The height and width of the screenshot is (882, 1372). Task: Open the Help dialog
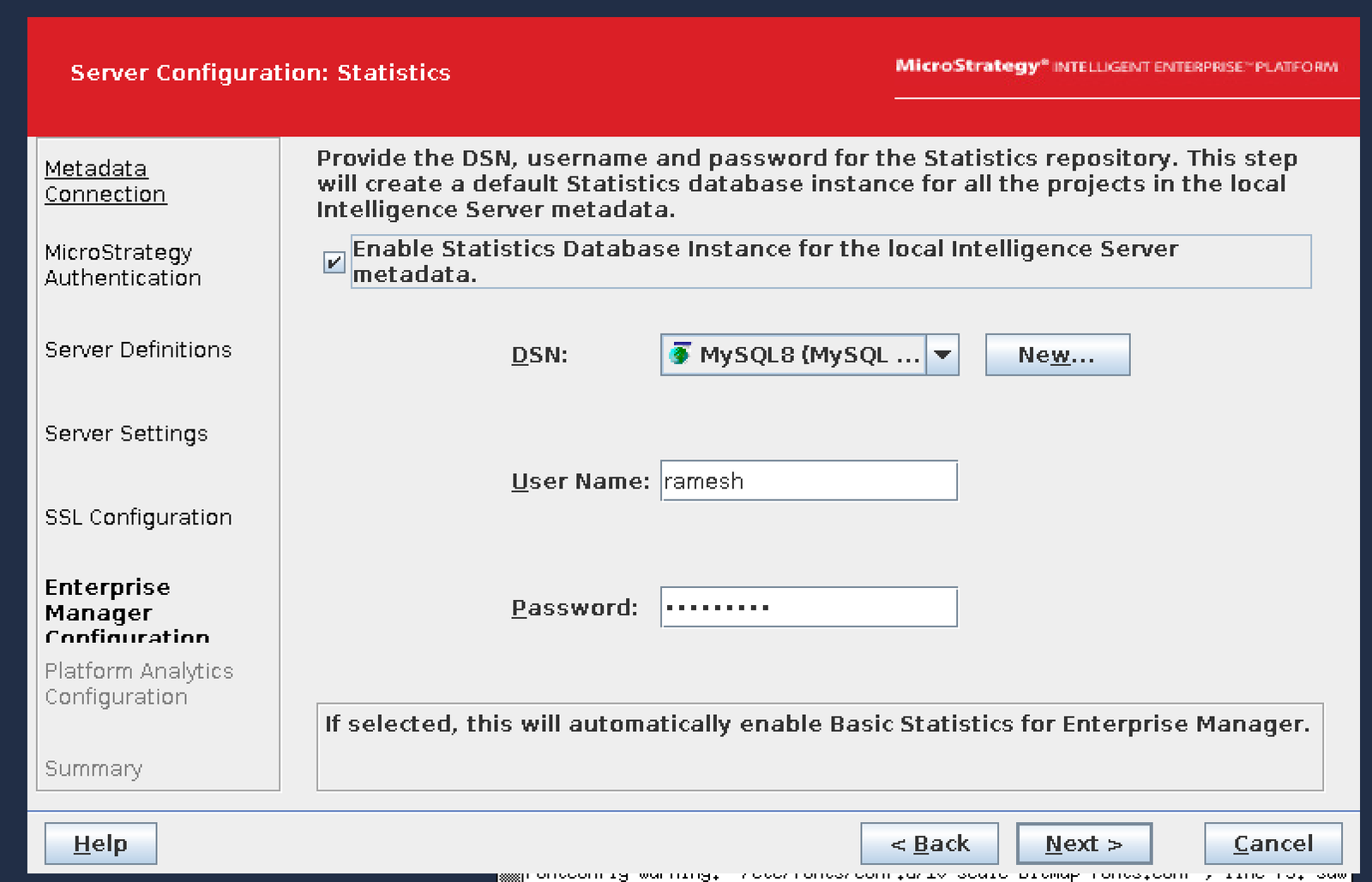(x=99, y=843)
